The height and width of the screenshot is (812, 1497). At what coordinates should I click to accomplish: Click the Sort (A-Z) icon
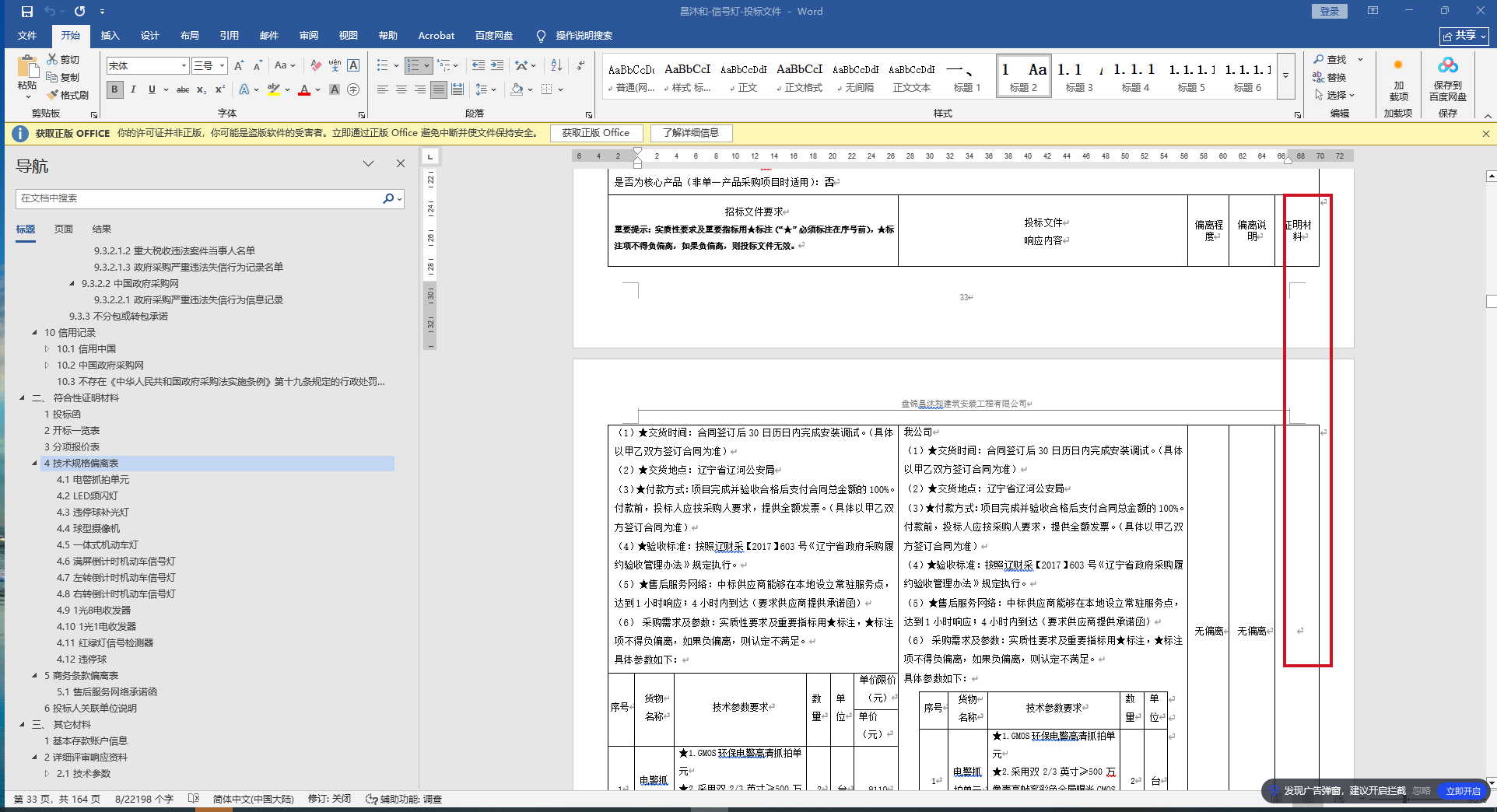click(x=556, y=65)
